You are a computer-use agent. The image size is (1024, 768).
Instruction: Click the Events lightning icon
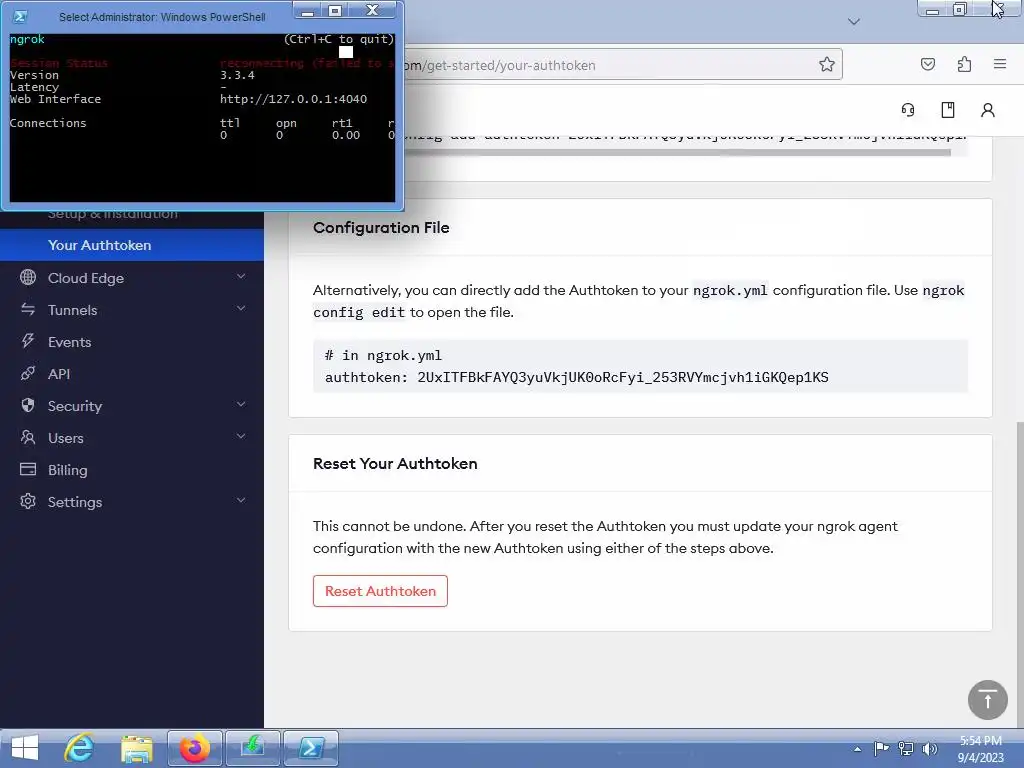pos(28,341)
